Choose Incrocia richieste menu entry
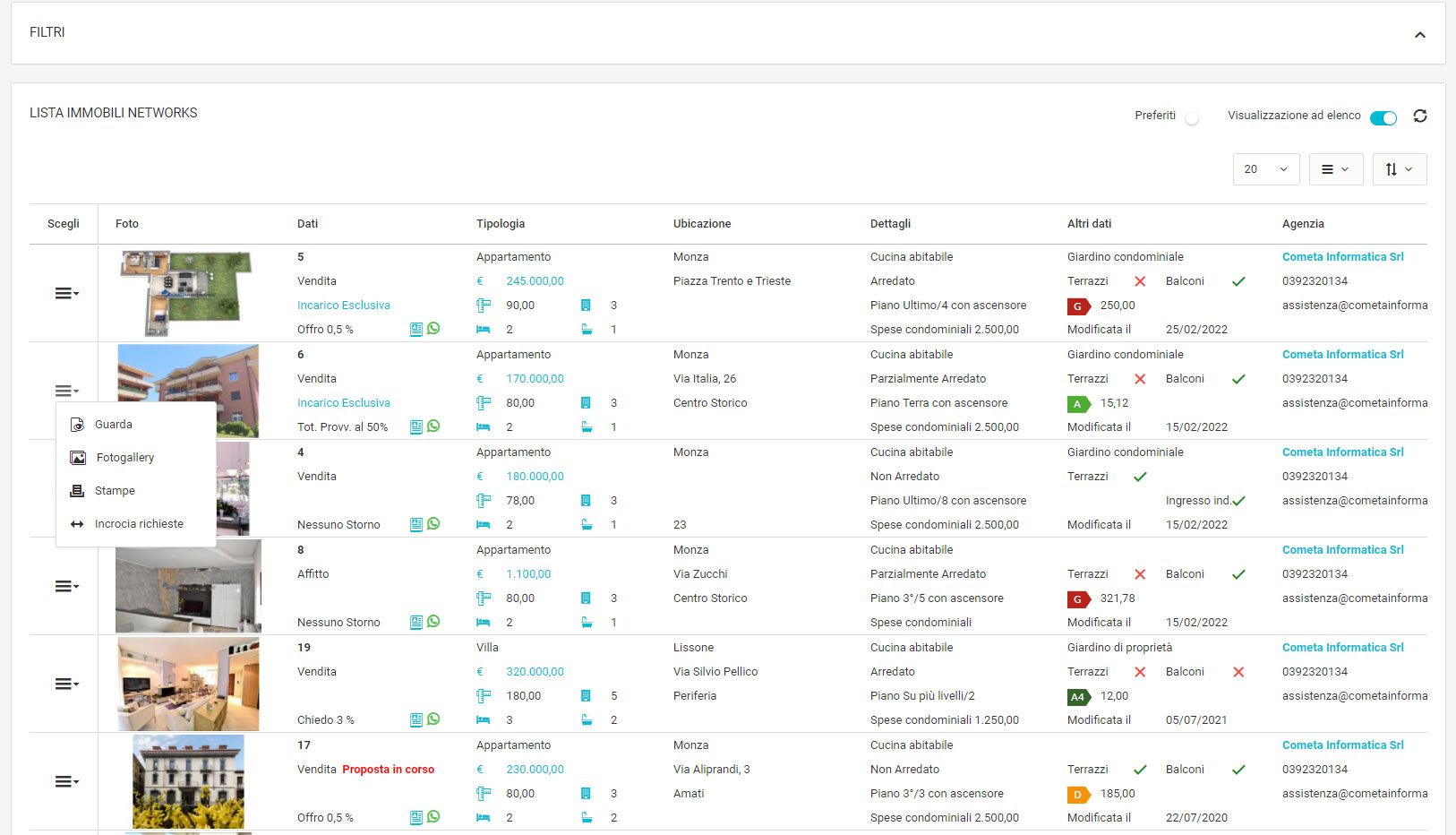The image size is (1456, 835). 139,524
